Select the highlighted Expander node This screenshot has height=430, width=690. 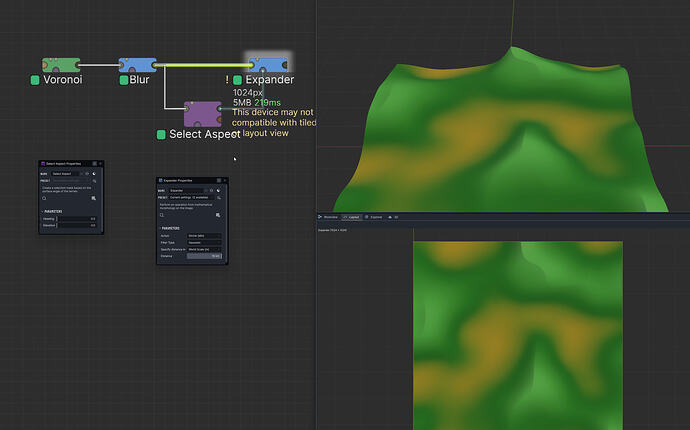[x=268, y=64]
